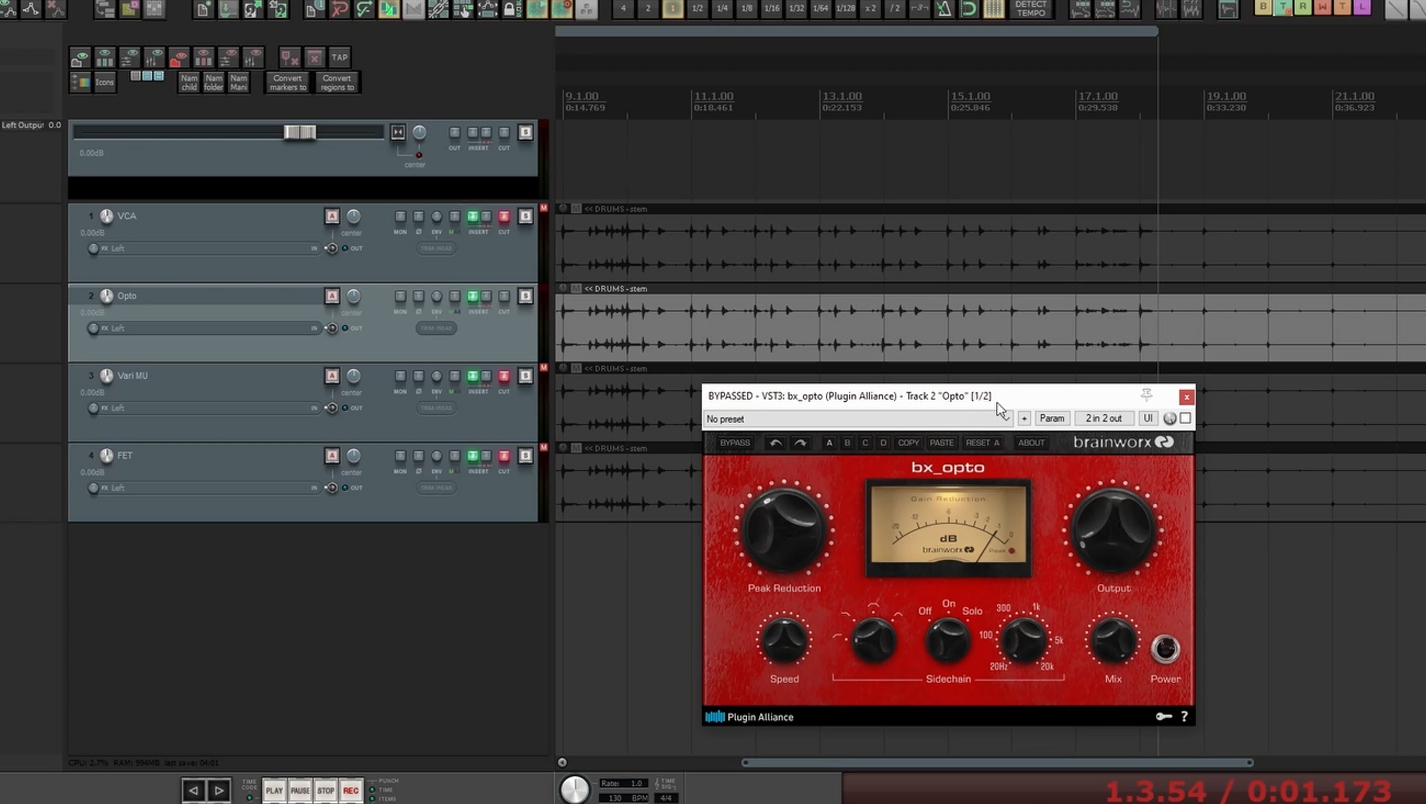Toggle the padlock lock icon in toolbar
Viewport: 1426px width, 804px height.
510,9
